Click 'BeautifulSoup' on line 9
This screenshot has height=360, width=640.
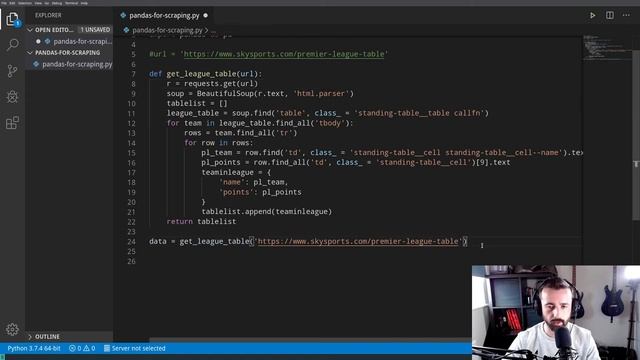(225, 93)
